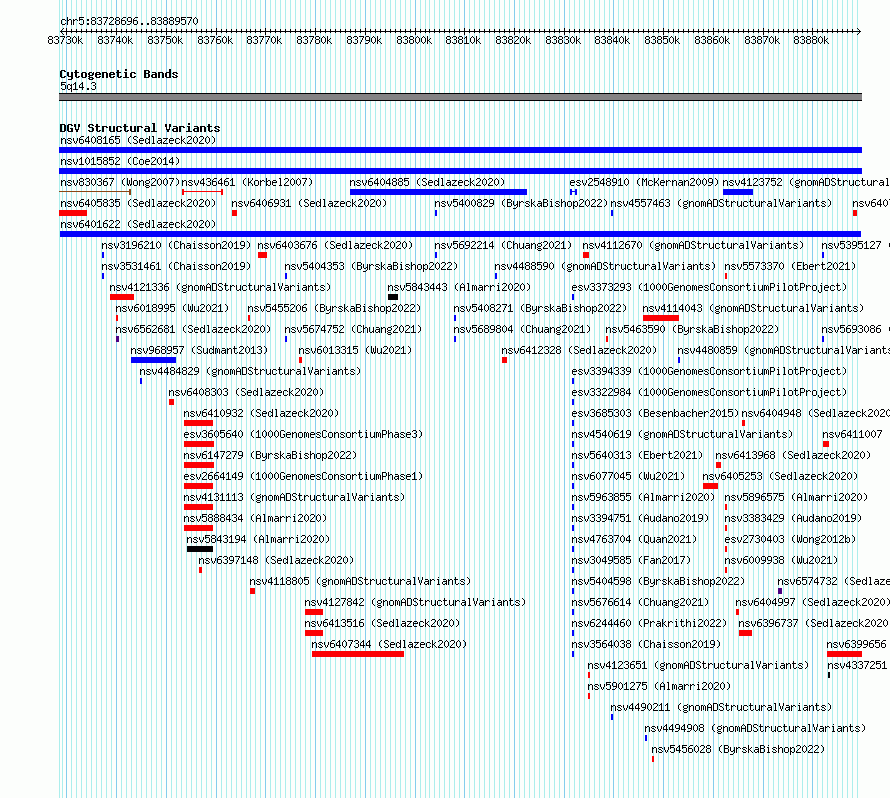Click nsv4131113 gnomAD variant label
This screenshot has width=890, height=798.
293,497
